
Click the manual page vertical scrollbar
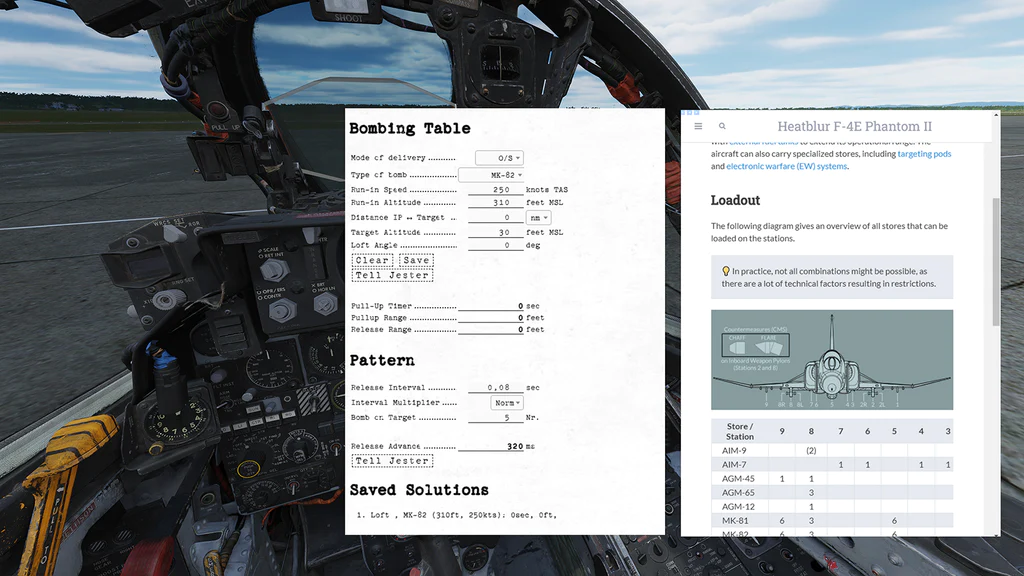point(995,260)
